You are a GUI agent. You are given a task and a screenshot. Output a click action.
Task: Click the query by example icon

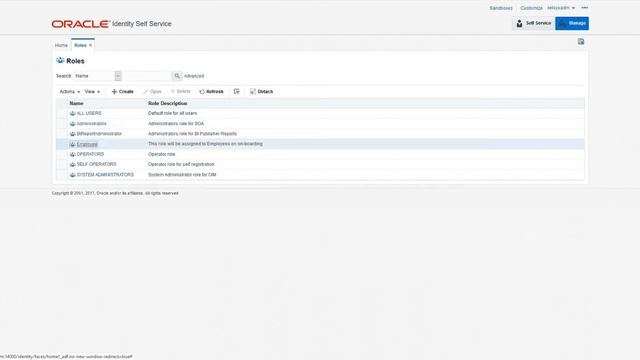tap(236, 91)
